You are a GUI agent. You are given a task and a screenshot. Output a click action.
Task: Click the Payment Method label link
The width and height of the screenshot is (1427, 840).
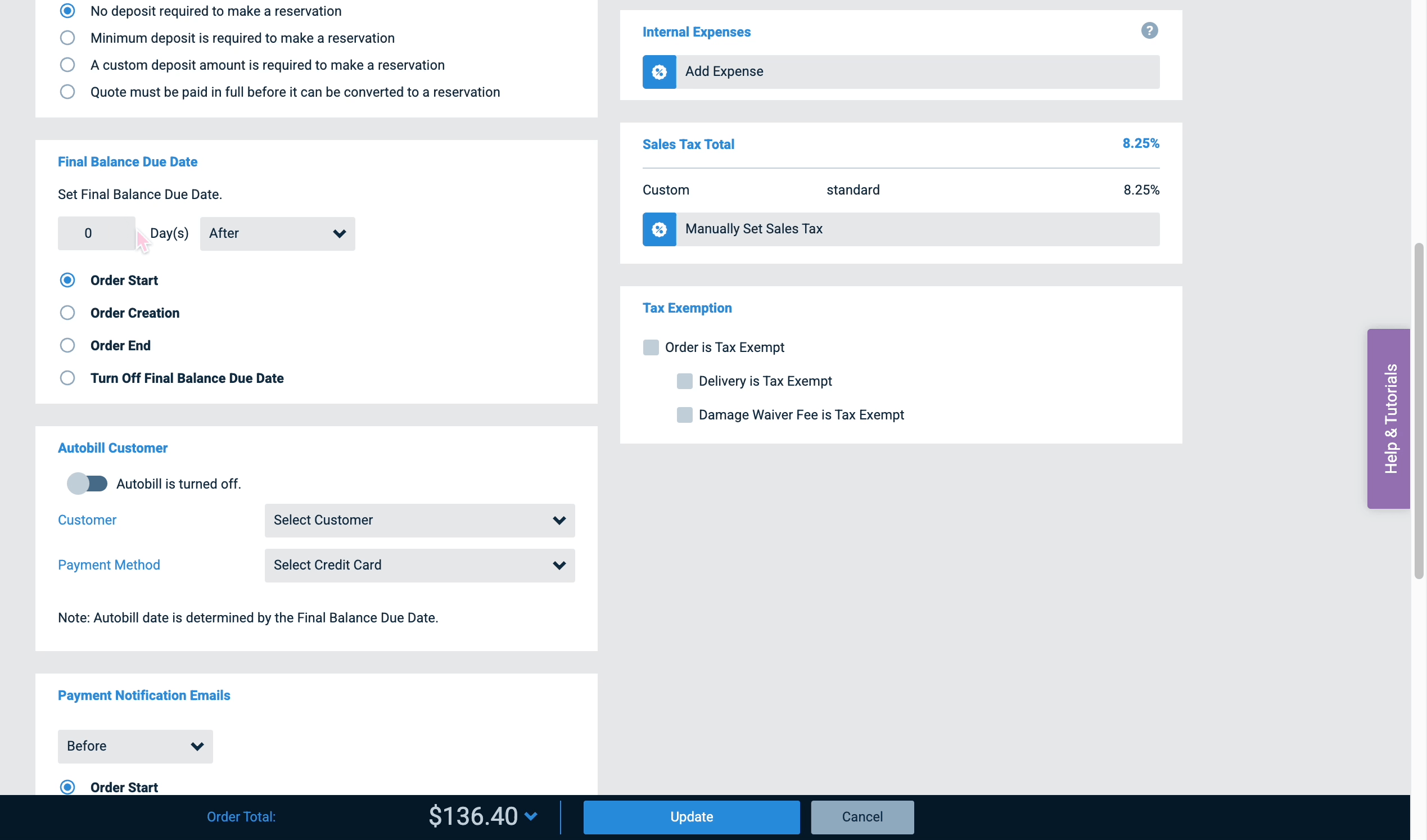(x=109, y=564)
